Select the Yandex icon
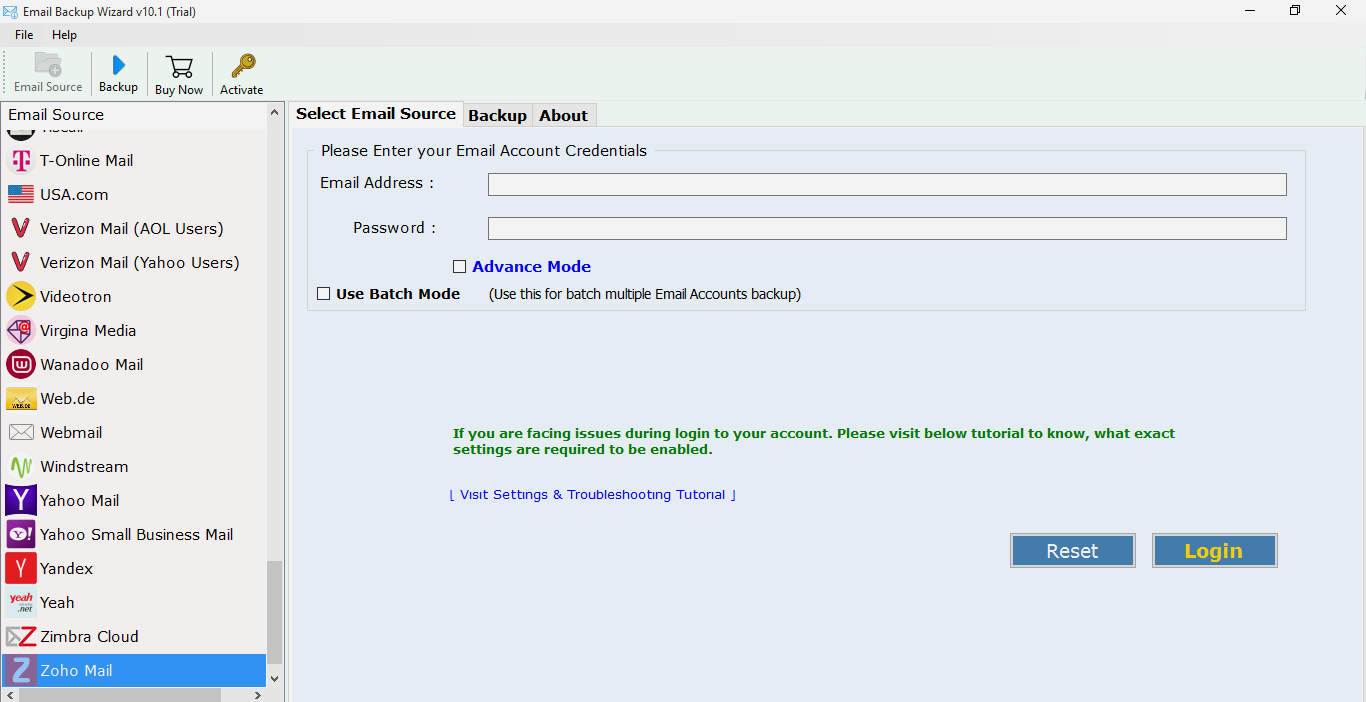 21,569
